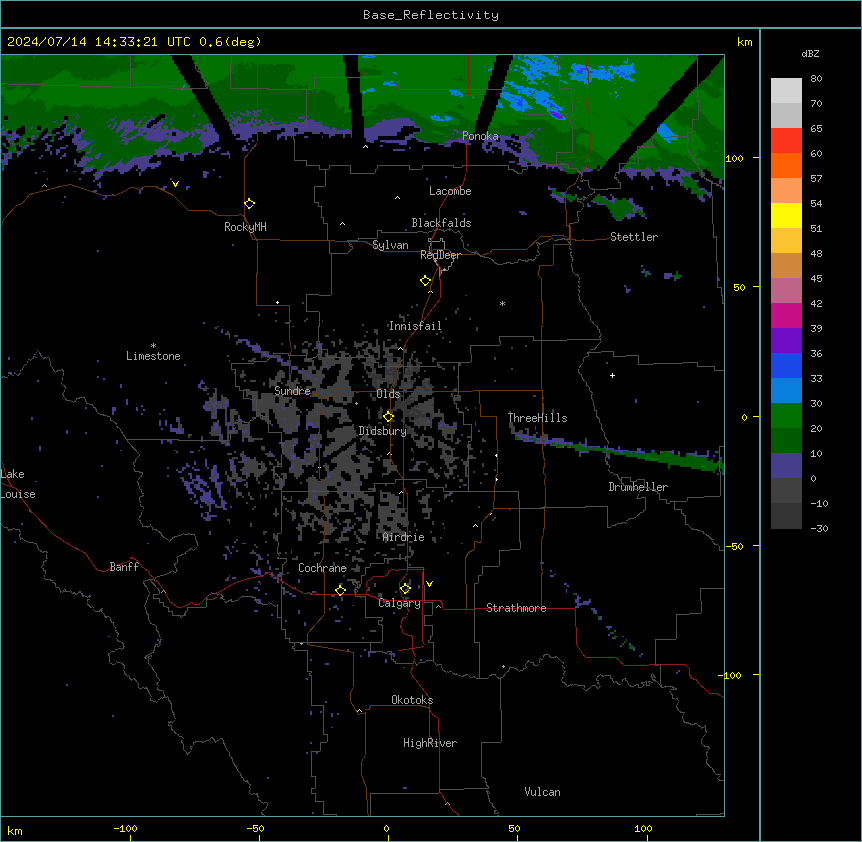Click the Blackfalds label
The height and width of the screenshot is (842, 862).
[441, 223]
